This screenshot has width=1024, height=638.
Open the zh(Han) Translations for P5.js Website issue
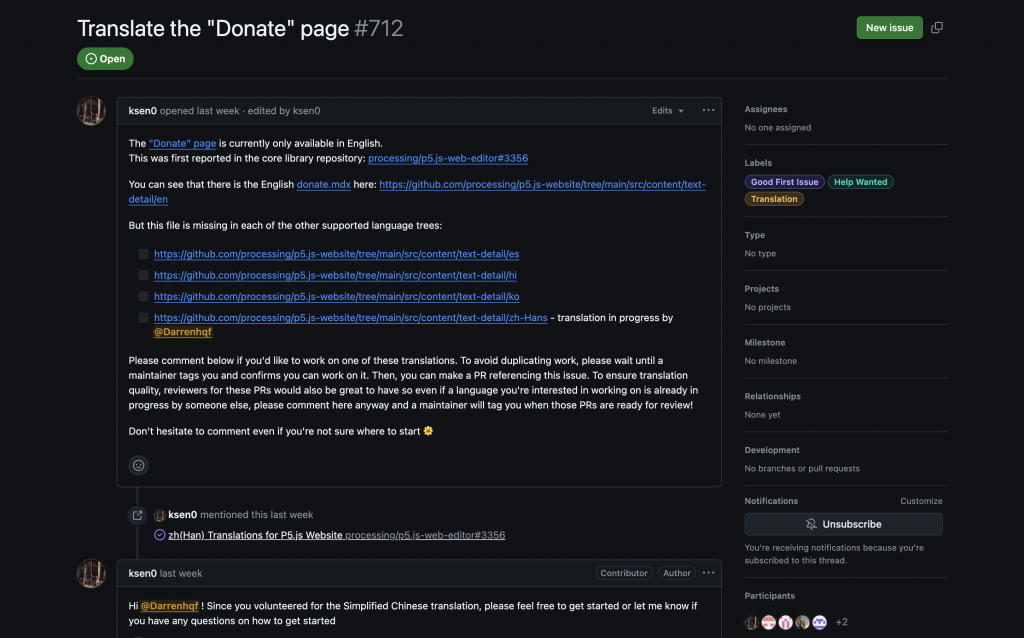255,535
